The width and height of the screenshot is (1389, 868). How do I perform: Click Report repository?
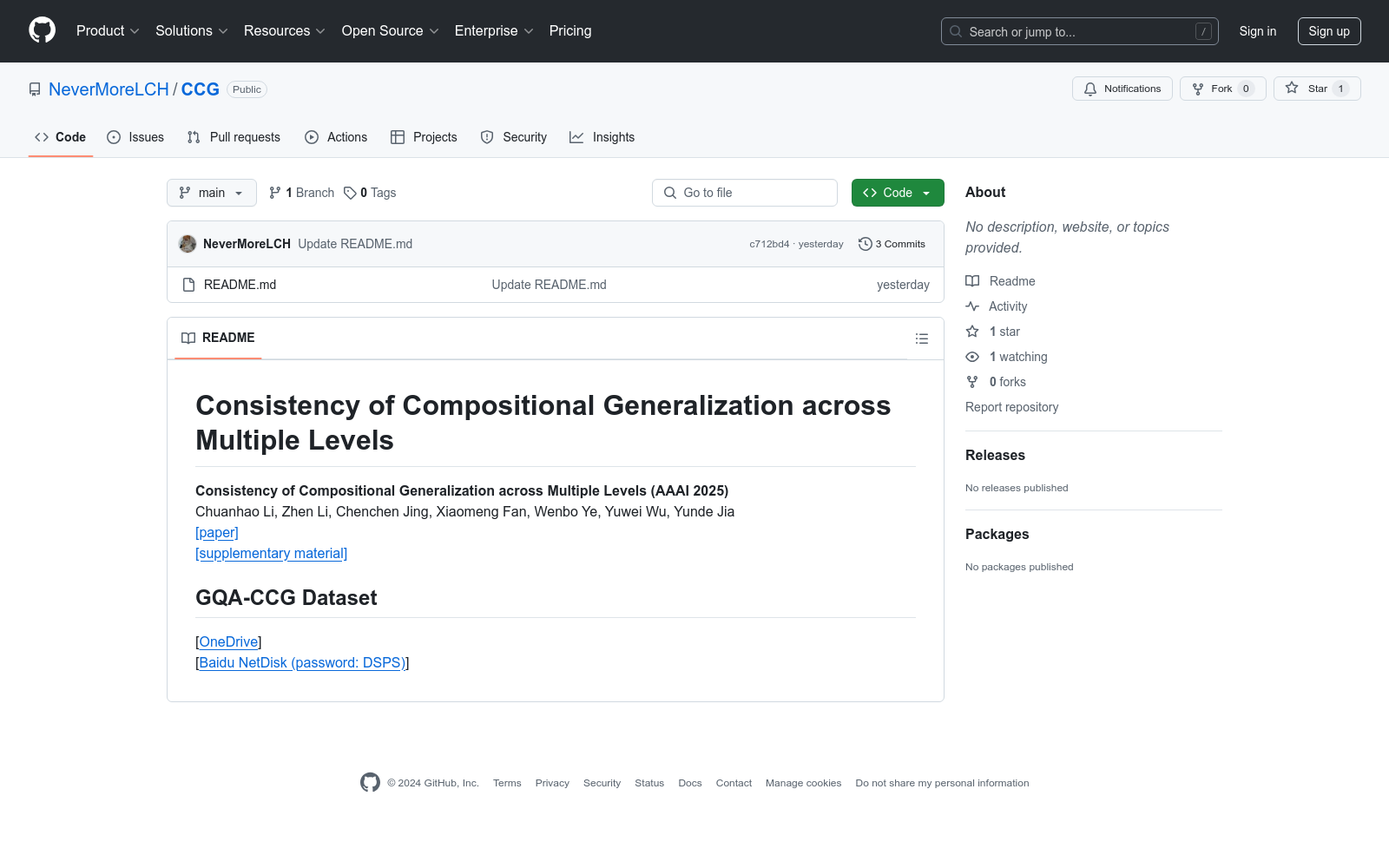click(x=1011, y=407)
